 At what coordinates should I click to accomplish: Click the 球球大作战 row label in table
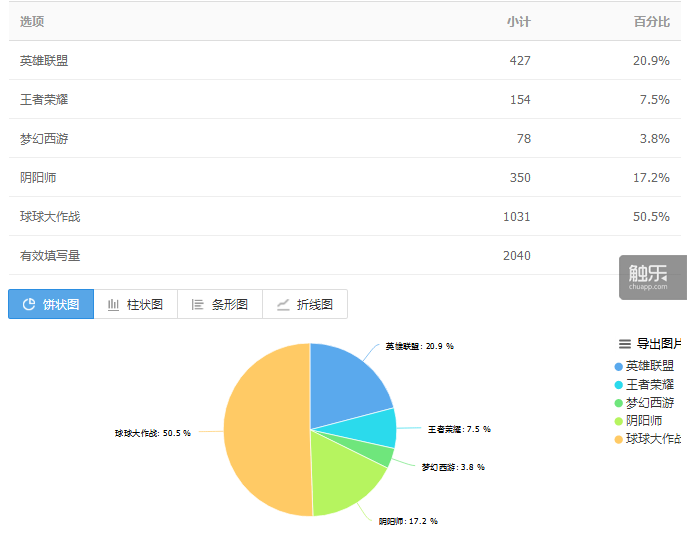(x=50, y=216)
